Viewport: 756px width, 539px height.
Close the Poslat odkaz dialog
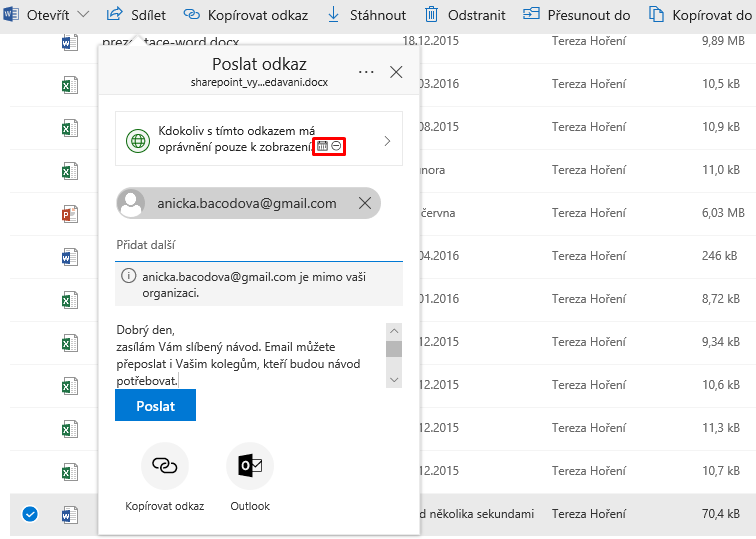click(396, 72)
